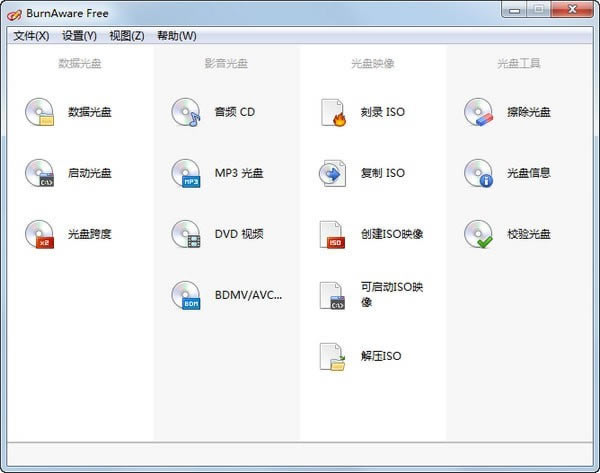Click the 刻录 ISO text label
The height and width of the screenshot is (473, 600).
(383, 112)
